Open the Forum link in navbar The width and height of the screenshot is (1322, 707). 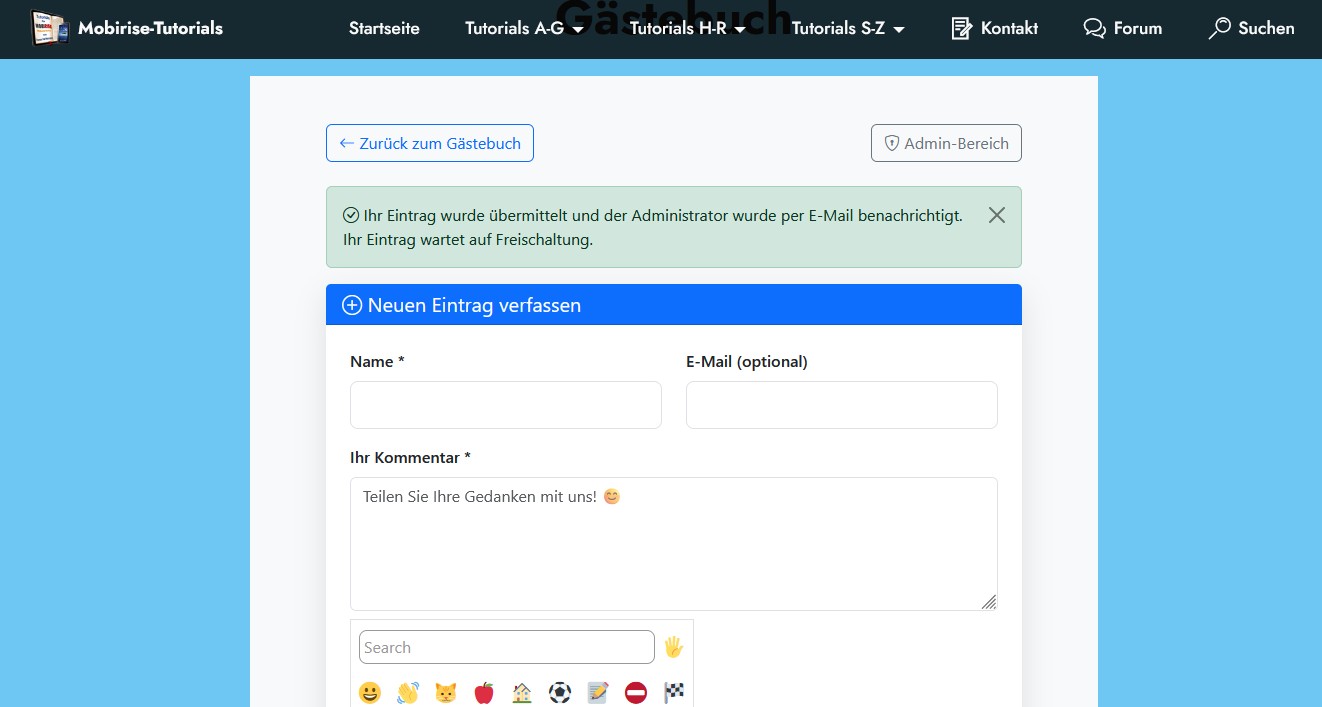click(x=1123, y=28)
